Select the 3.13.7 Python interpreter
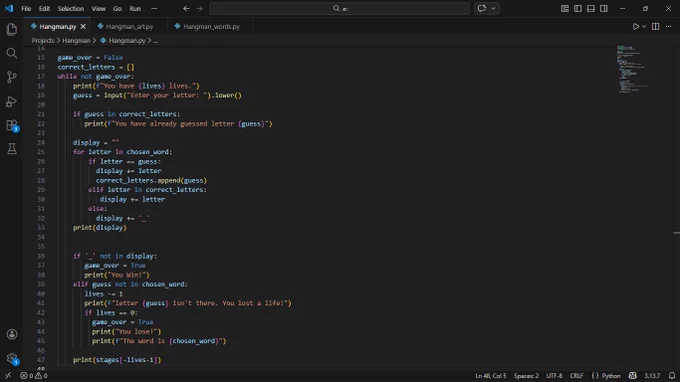Viewport: 680px width, 382px height. point(652,376)
